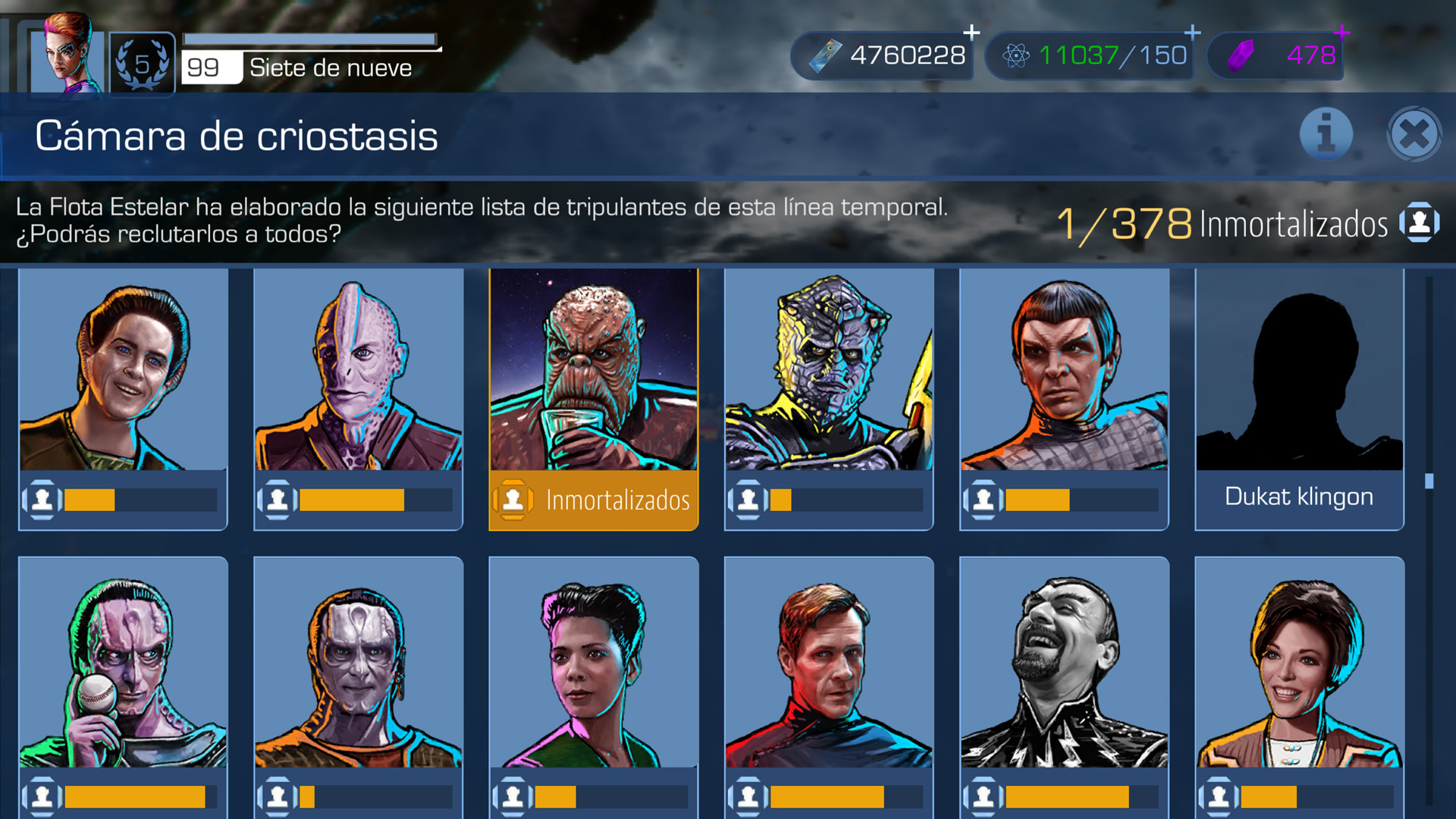Open the yellow-scaled alien crew card

(829, 399)
